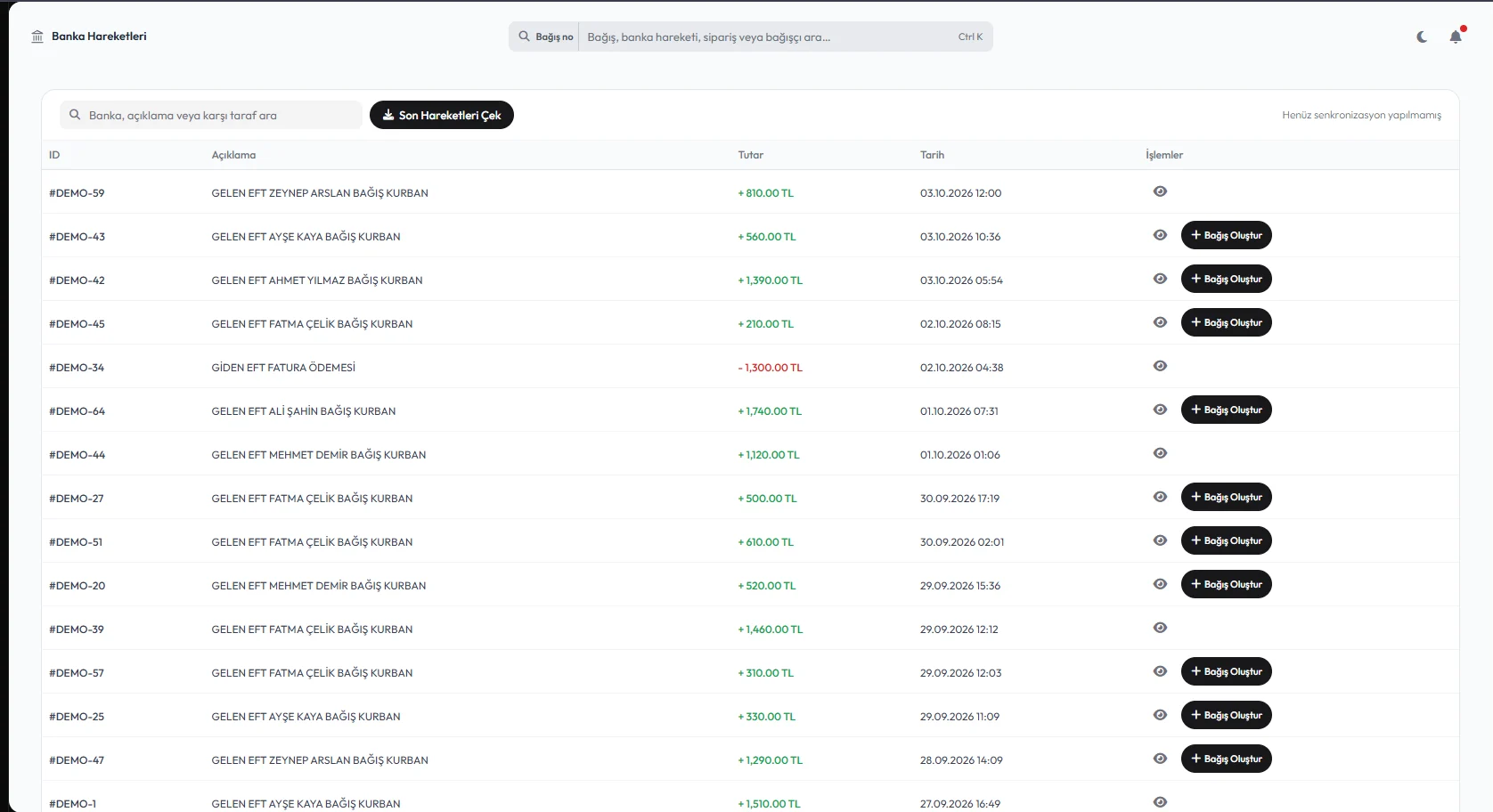Open eye icon for #DEMO-51
1493x812 pixels.
coord(1160,540)
